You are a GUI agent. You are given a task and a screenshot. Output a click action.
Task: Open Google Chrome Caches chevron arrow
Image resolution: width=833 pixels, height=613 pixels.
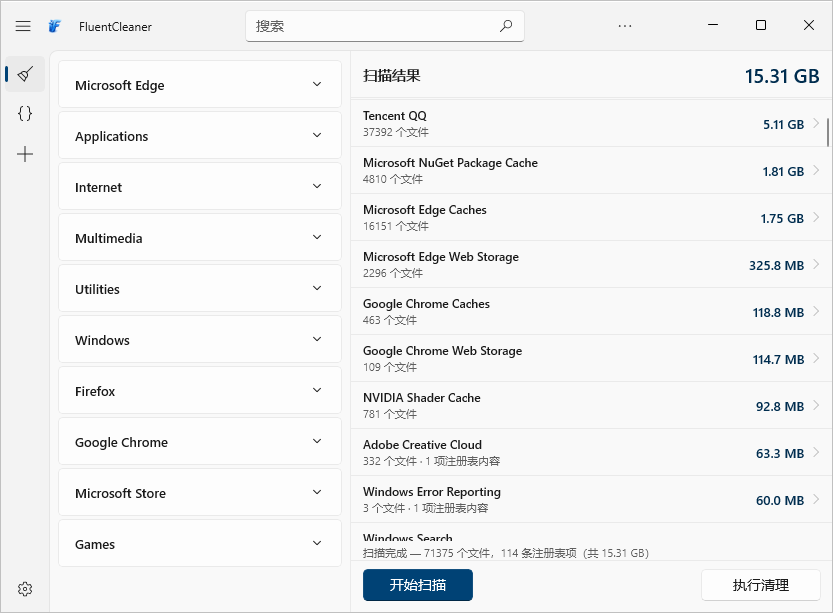(816, 312)
